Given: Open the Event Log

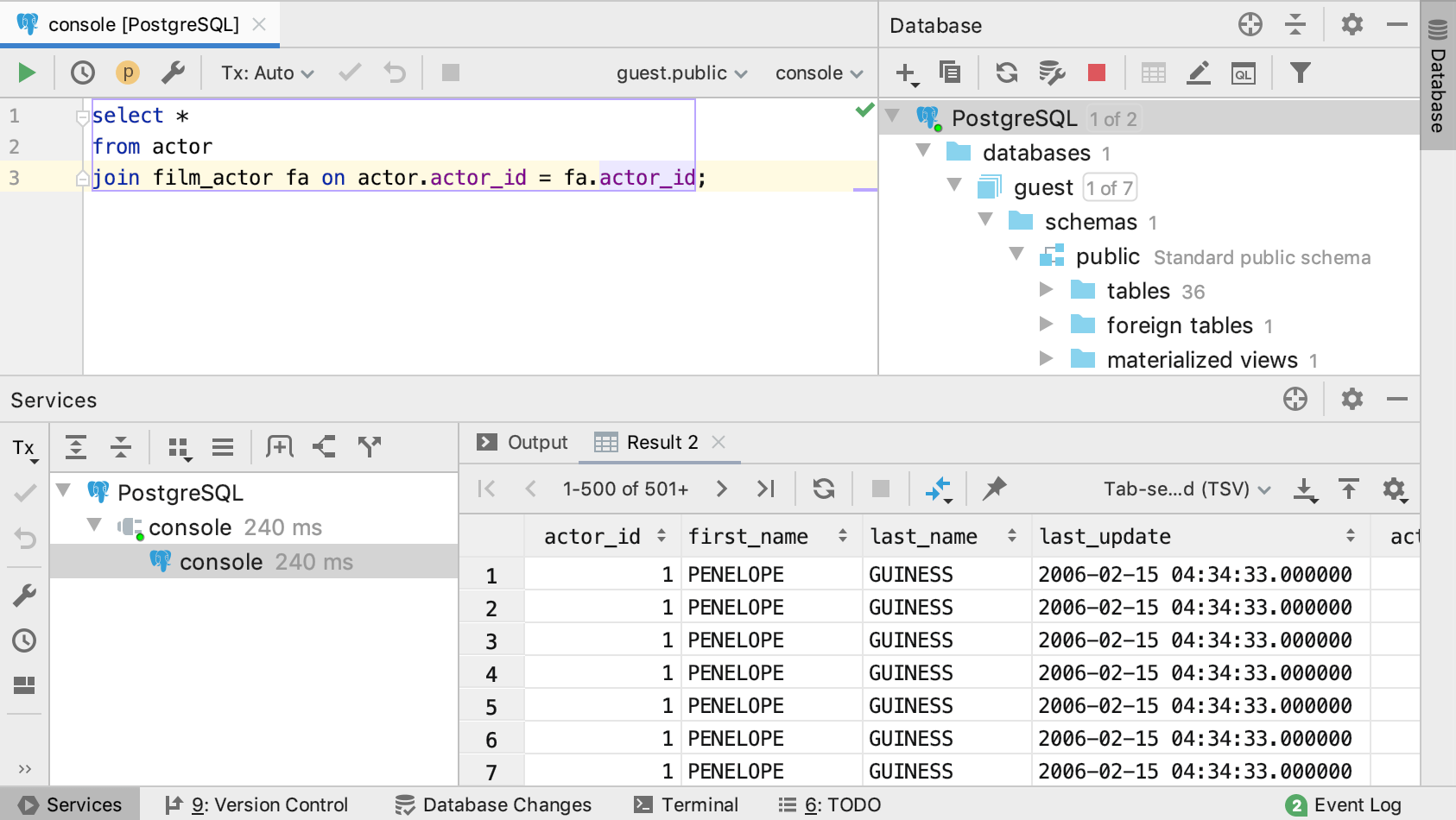Looking at the screenshot, I should [x=1344, y=805].
